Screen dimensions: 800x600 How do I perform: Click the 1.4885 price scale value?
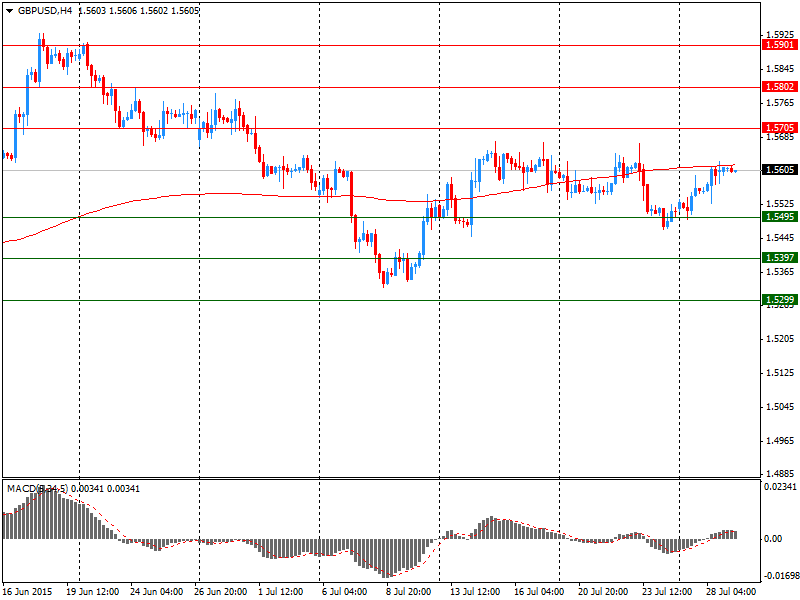point(781,474)
